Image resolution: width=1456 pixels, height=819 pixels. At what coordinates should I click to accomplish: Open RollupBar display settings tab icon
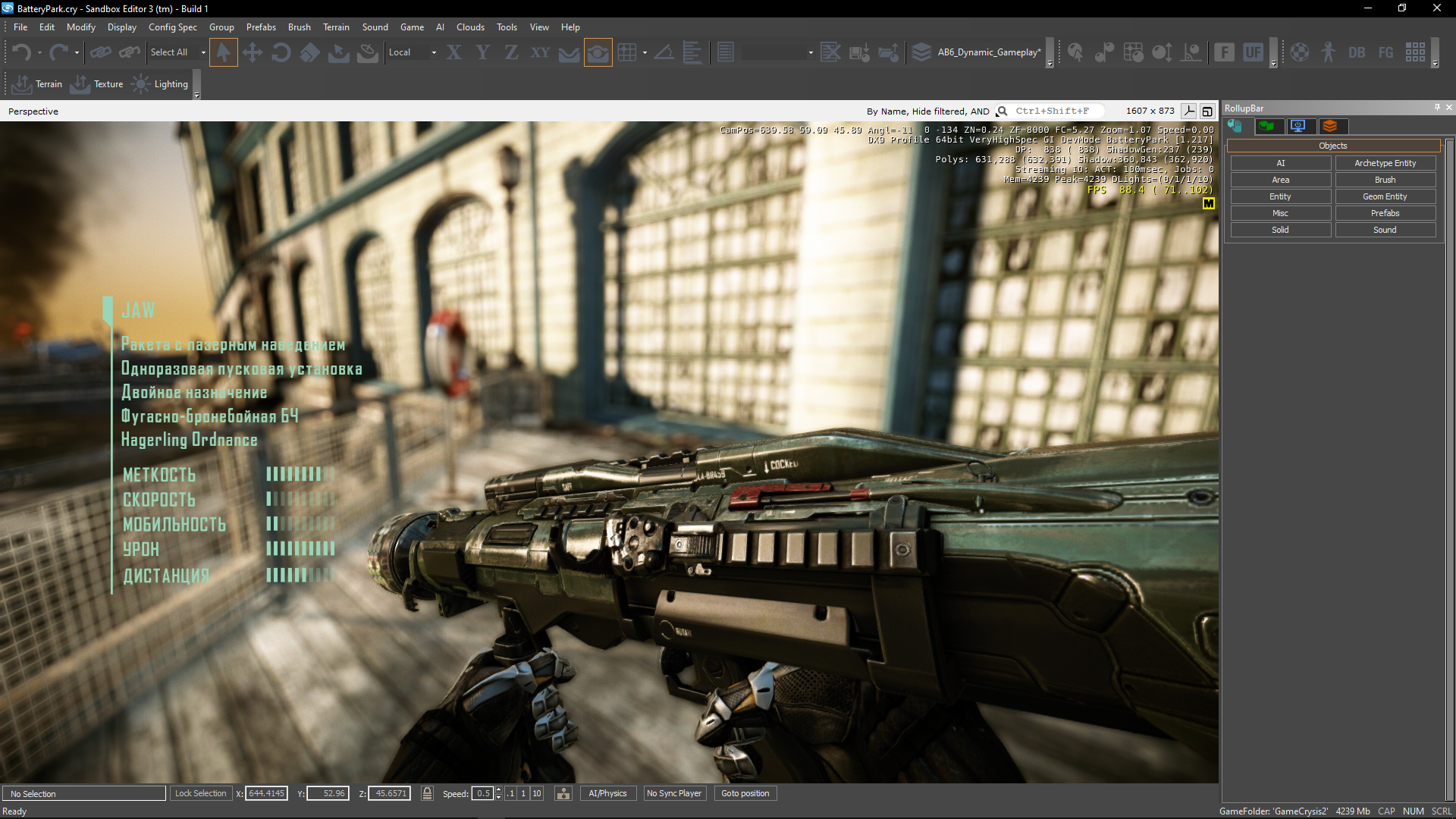(x=1298, y=126)
